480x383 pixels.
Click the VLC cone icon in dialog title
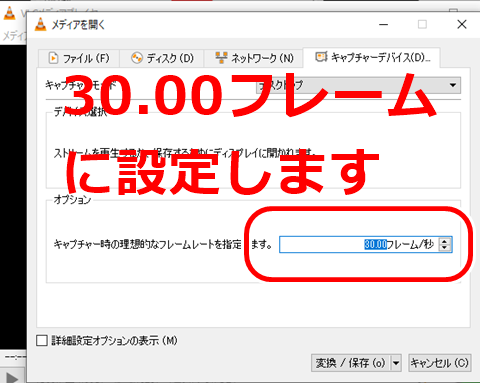click(x=41, y=24)
